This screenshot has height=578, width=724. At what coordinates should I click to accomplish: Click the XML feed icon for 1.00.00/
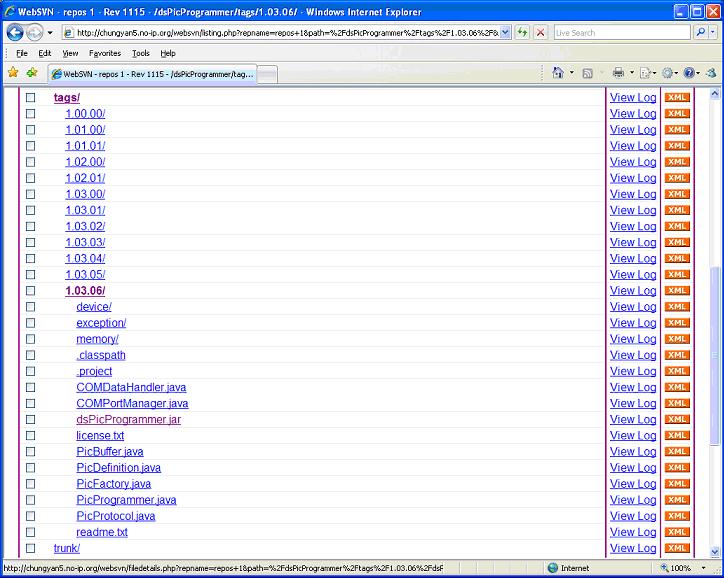[x=677, y=114]
